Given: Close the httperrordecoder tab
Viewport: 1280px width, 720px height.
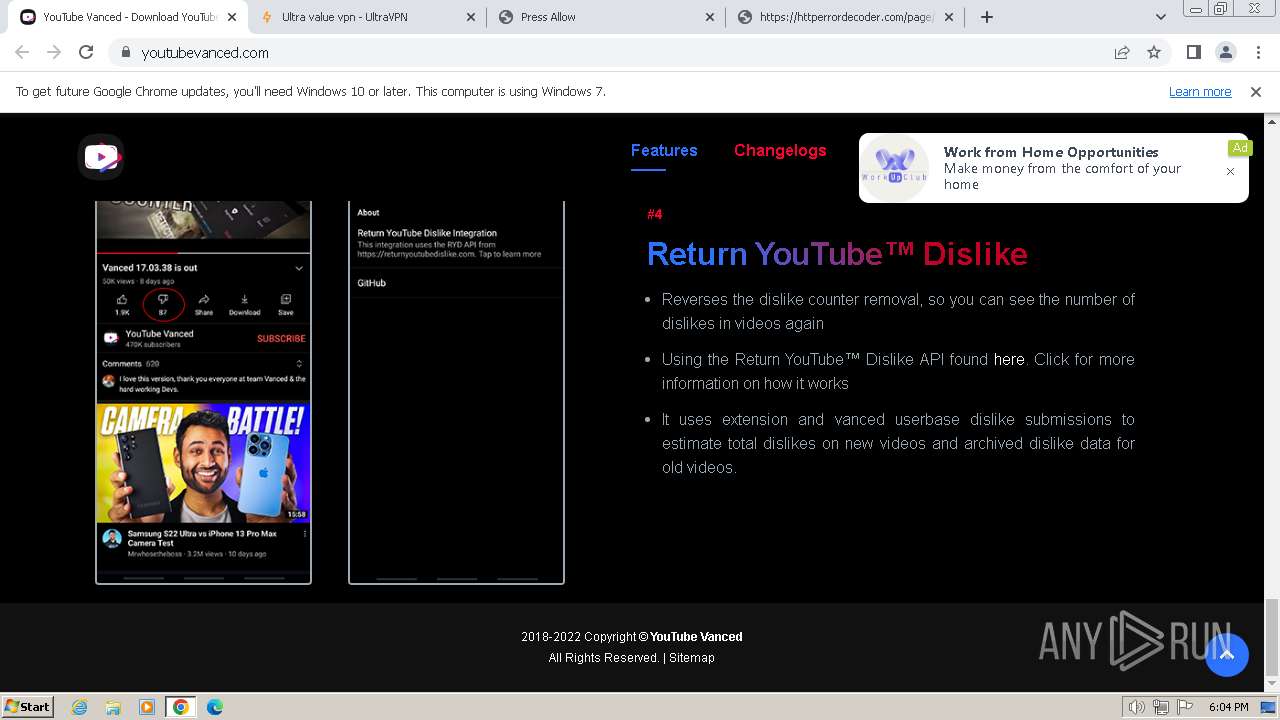Looking at the screenshot, I should point(948,17).
